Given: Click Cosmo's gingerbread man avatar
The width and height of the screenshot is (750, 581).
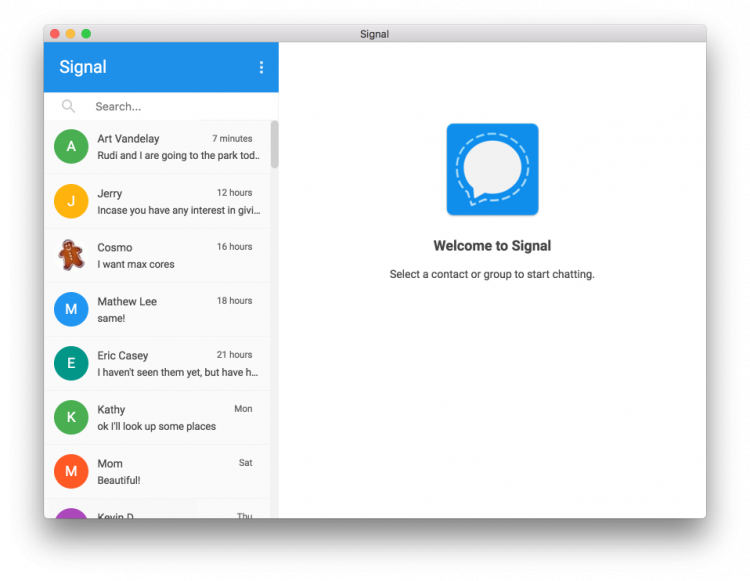Looking at the screenshot, I should tap(71, 255).
